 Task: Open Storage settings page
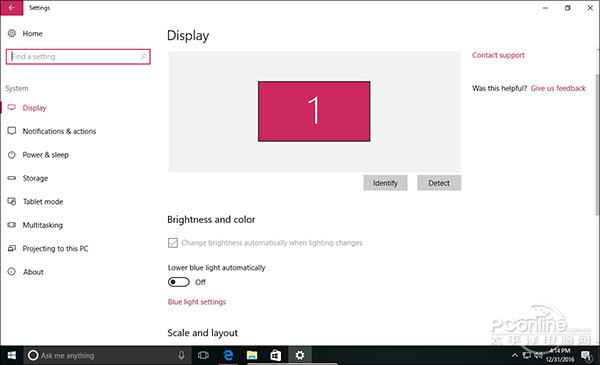click(x=35, y=178)
